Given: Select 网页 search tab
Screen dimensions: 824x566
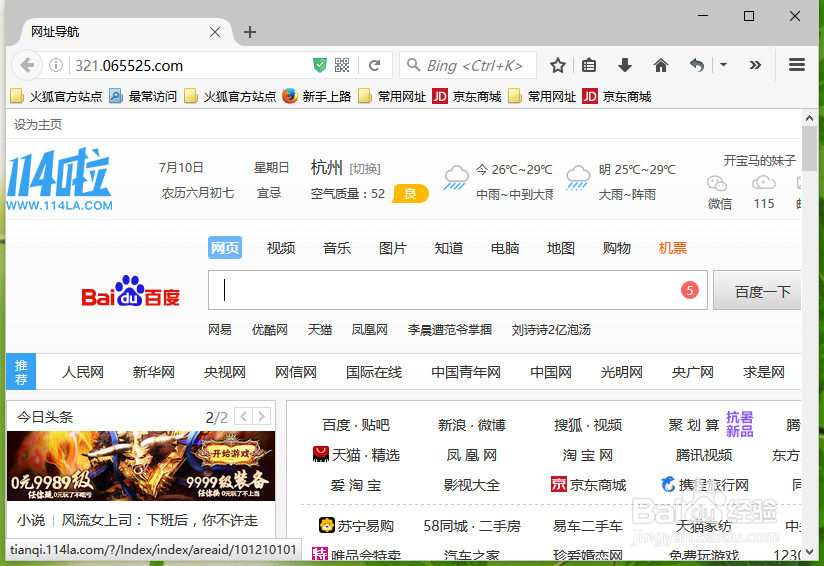Looking at the screenshot, I should point(225,248).
